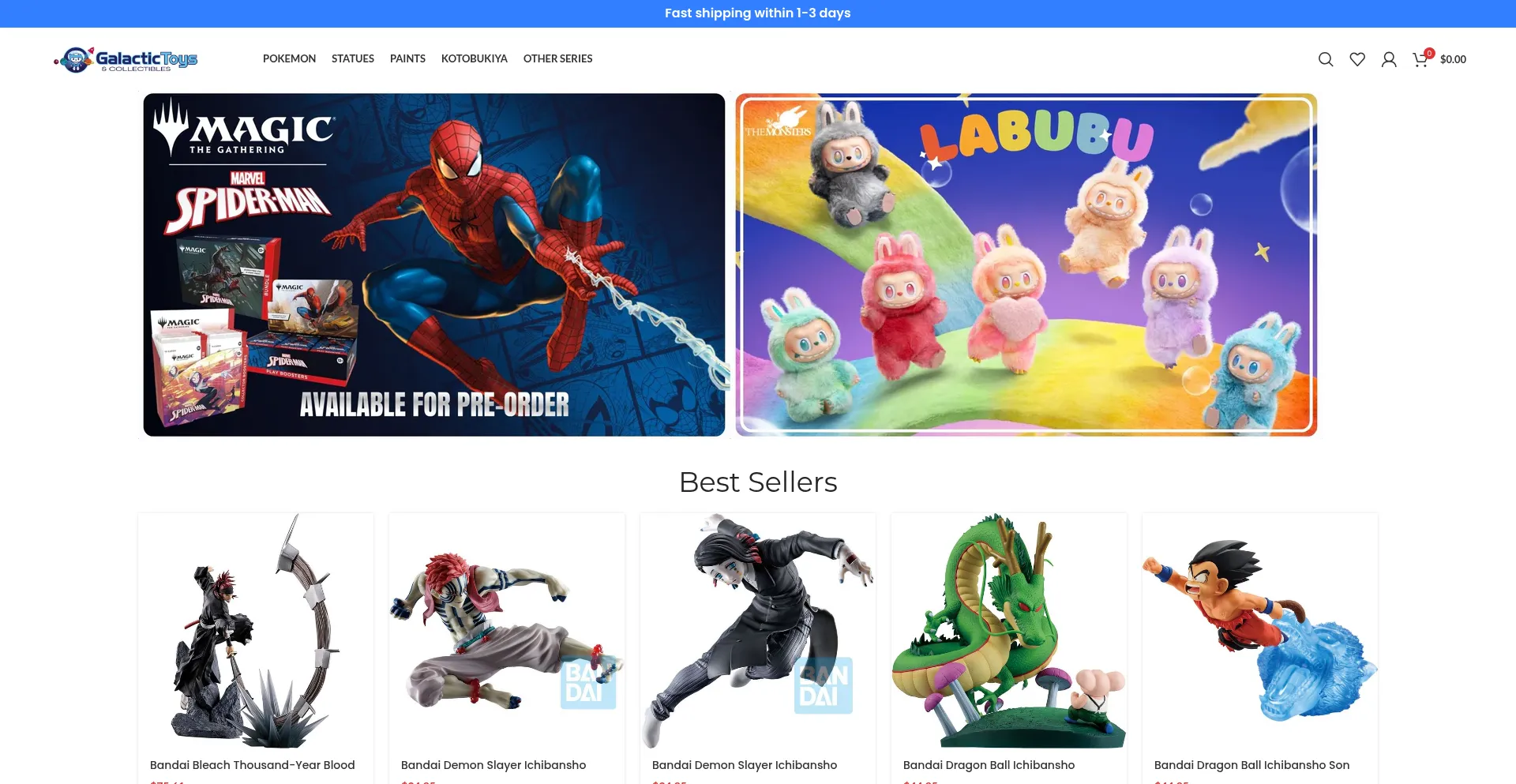Click the Magic Spider-Man pre-order banner
The width and height of the screenshot is (1516, 784).
[x=434, y=264]
